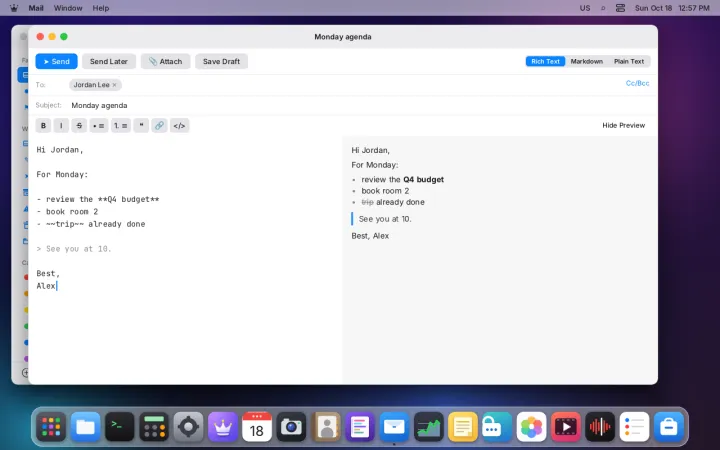Switch compose mode to Plain Text
720x450 pixels.
click(x=629, y=62)
